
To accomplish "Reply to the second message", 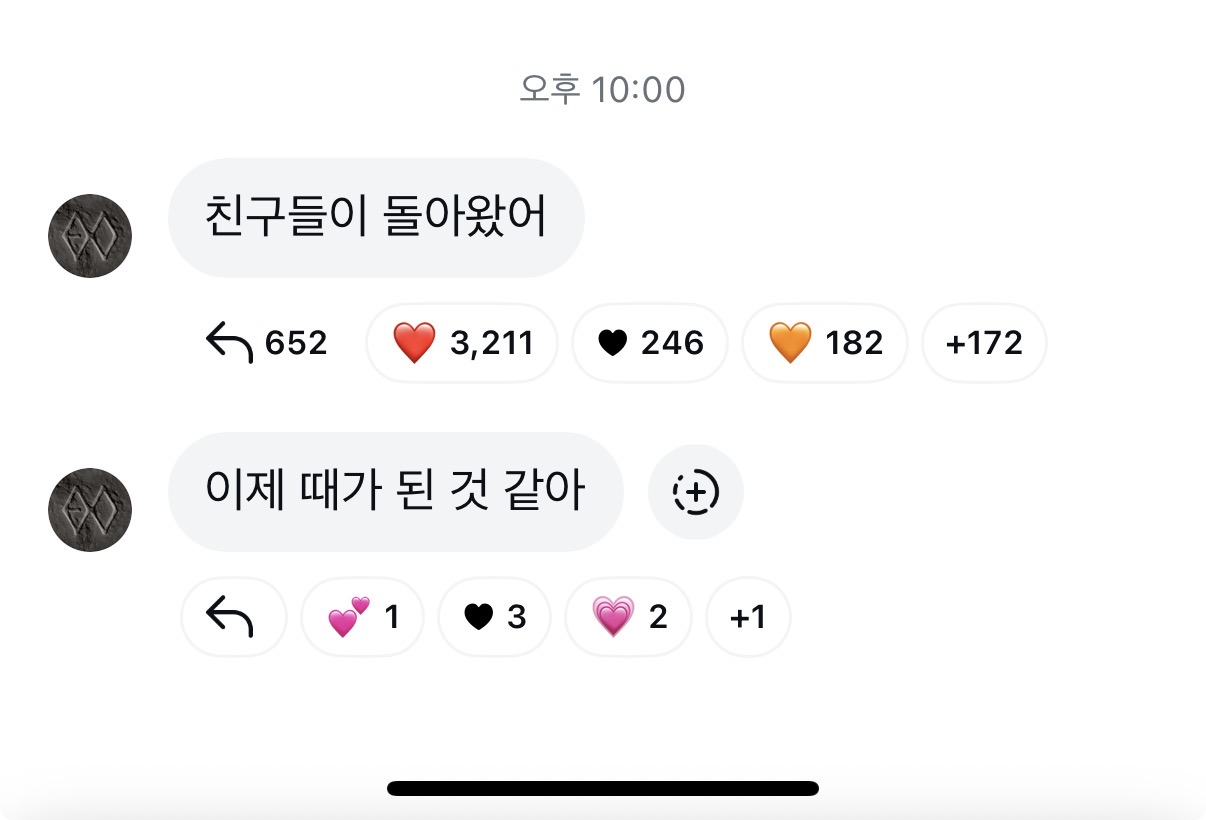I will tap(232, 617).
